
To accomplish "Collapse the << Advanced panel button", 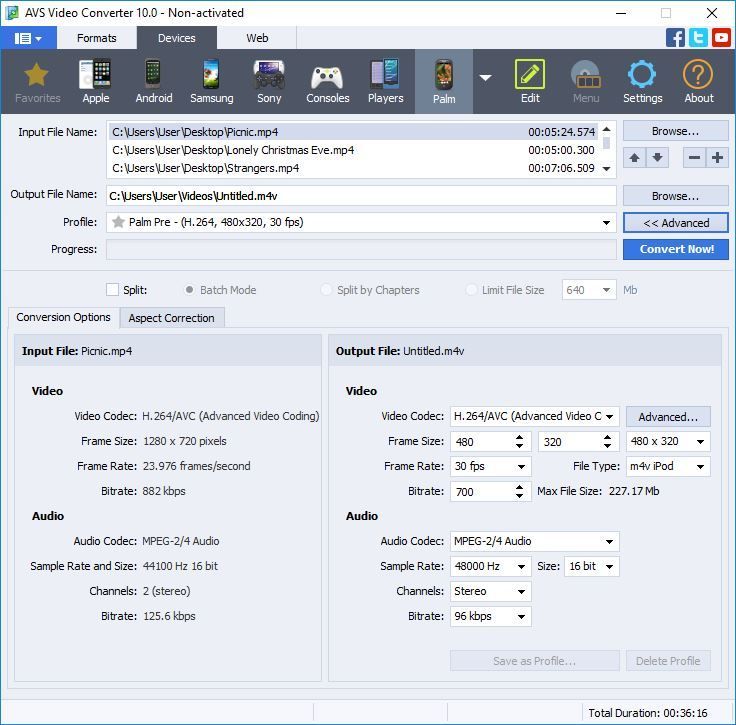I will 675,223.
